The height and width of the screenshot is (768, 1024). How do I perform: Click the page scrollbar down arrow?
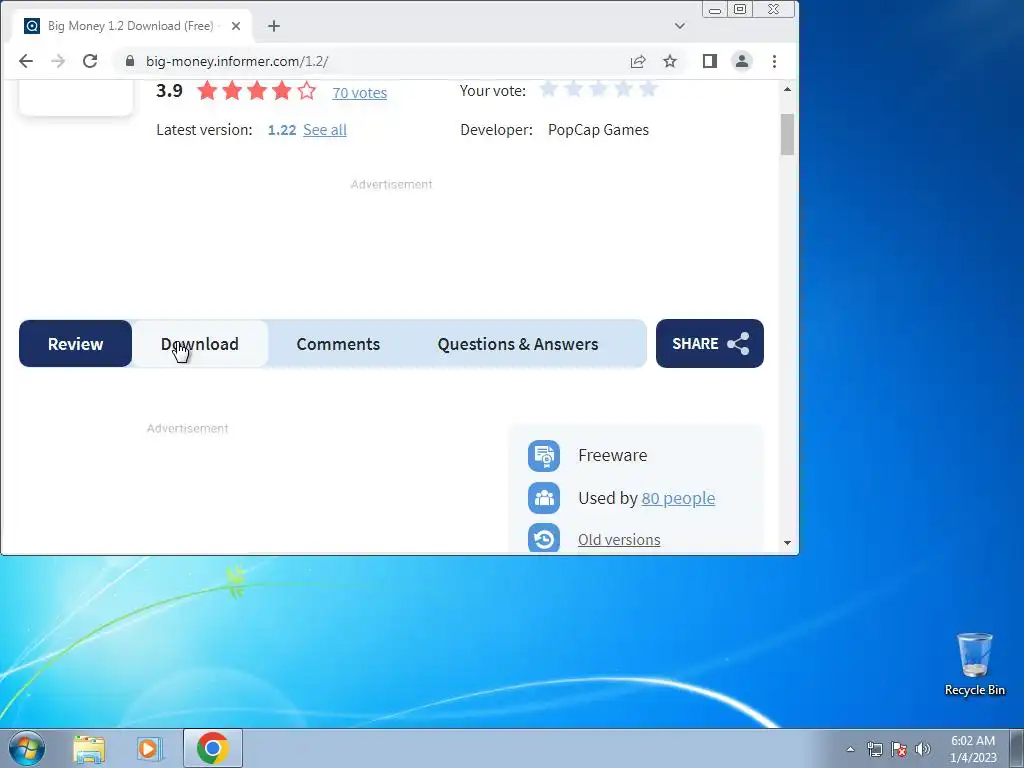[788, 543]
